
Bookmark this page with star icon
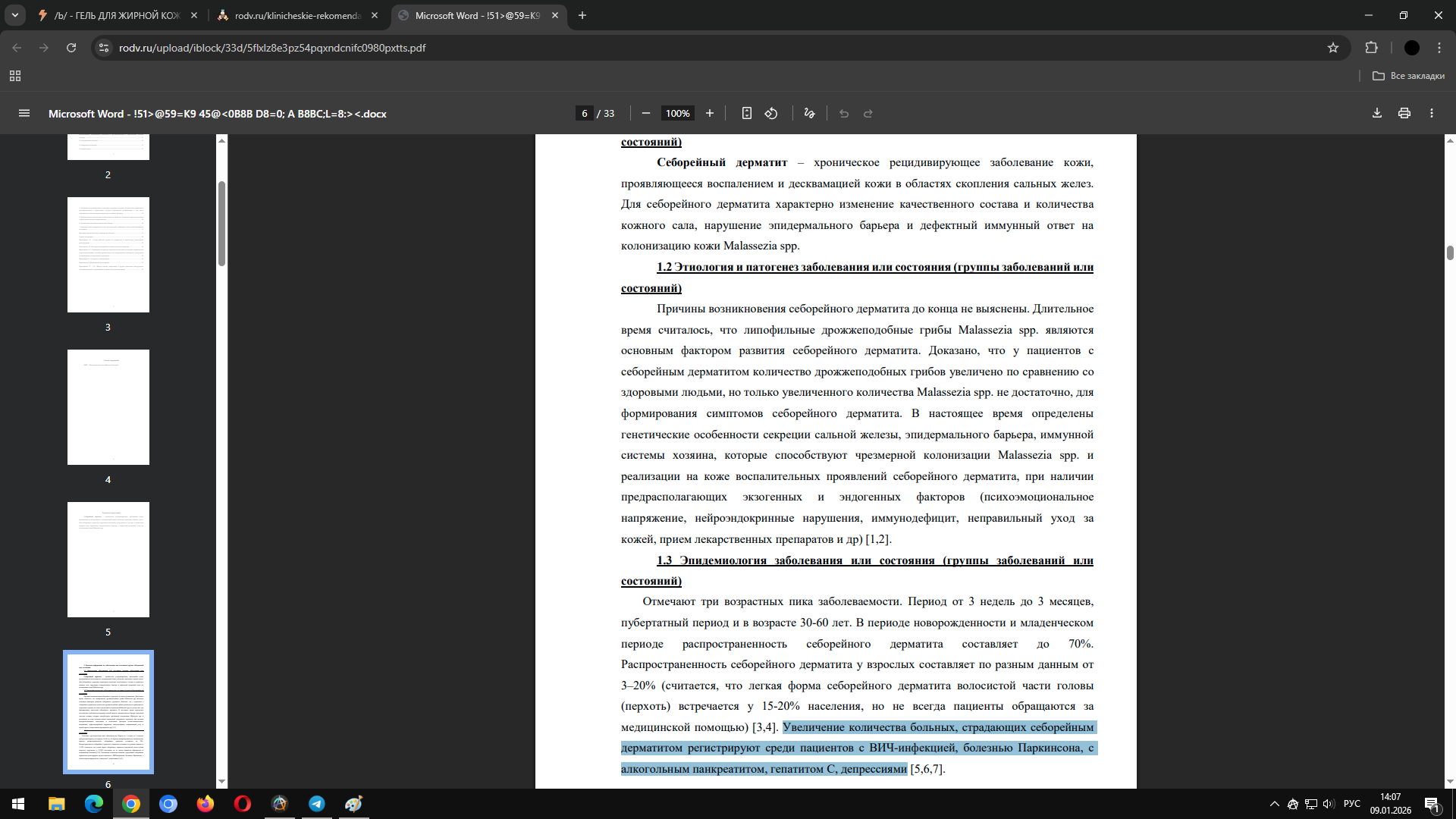[x=1333, y=48]
